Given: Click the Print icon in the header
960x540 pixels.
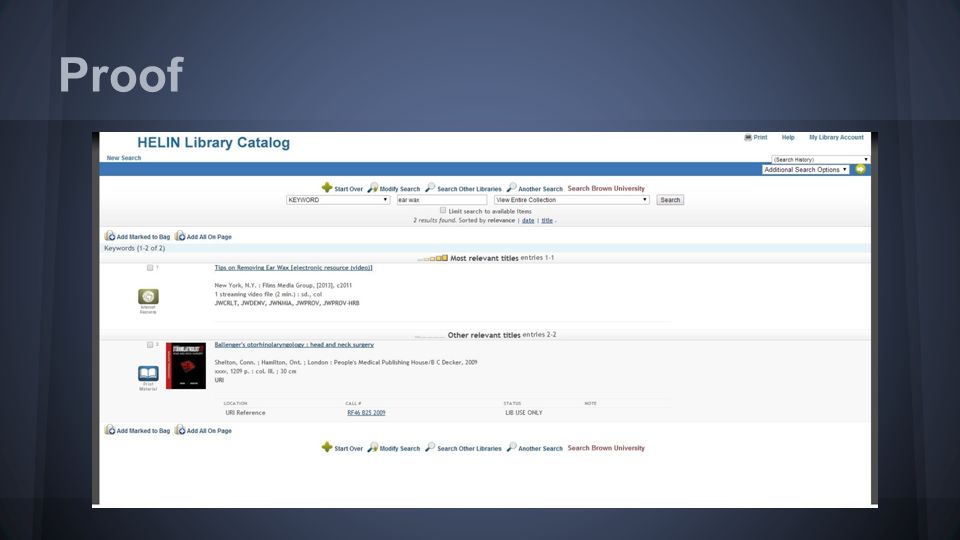Looking at the screenshot, I should (x=748, y=138).
